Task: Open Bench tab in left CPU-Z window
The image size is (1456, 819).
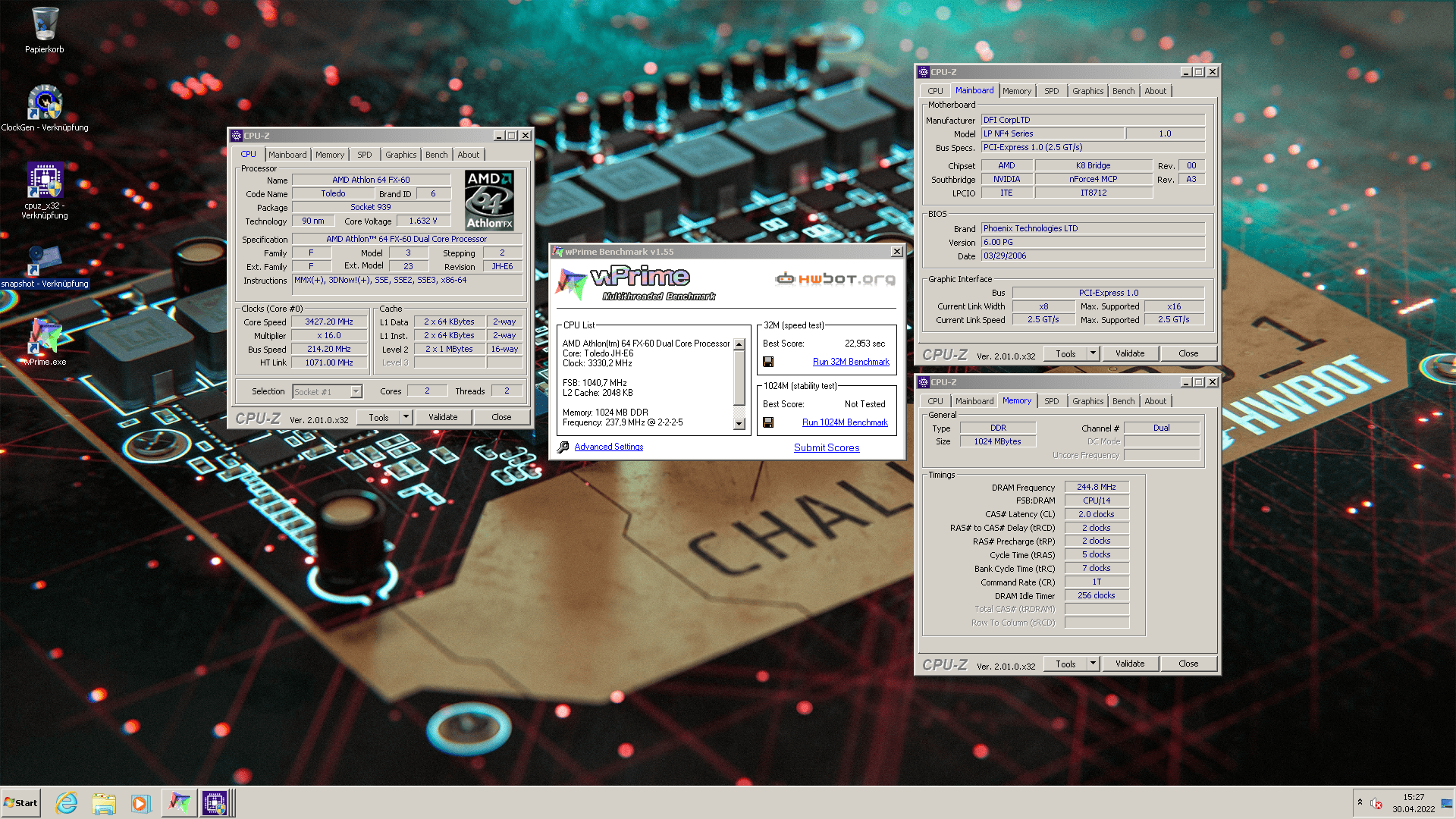Action: (x=436, y=155)
